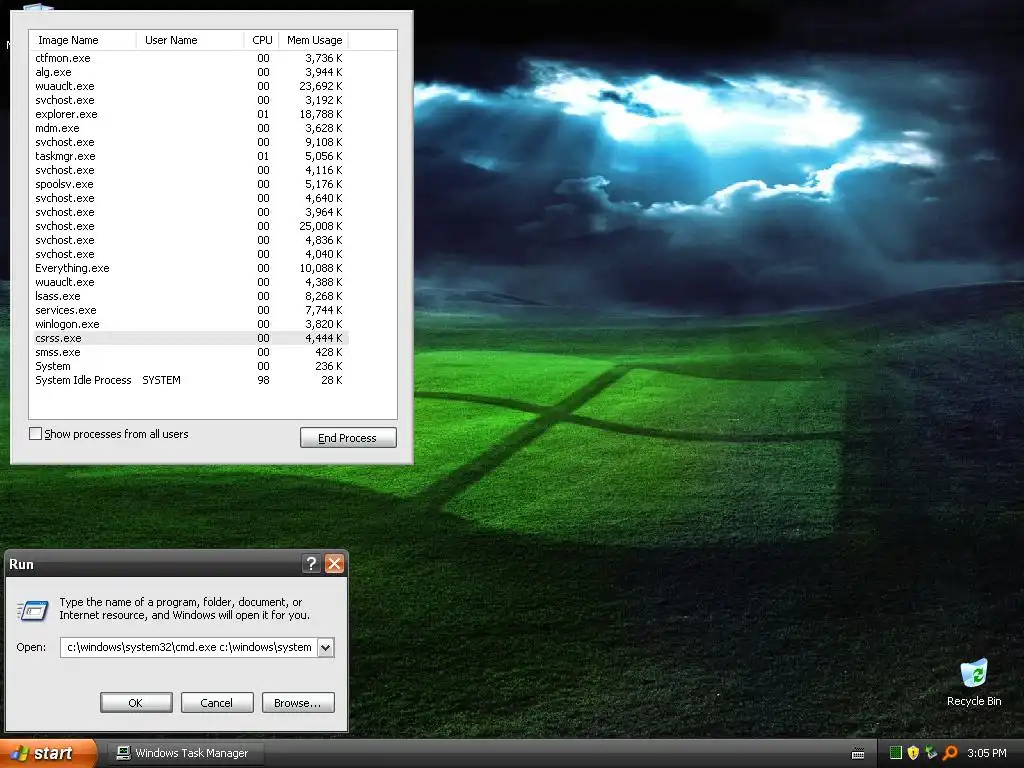
Task: Select wuauclt.exe using 4,388 K memory
Action: pyautogui.click(x=190, y=282)
